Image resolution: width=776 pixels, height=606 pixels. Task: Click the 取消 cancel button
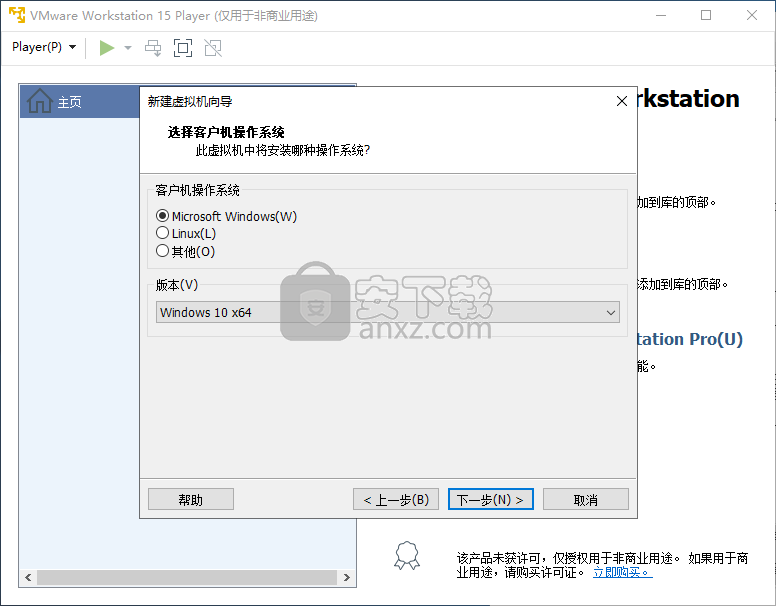coord(585,500)
